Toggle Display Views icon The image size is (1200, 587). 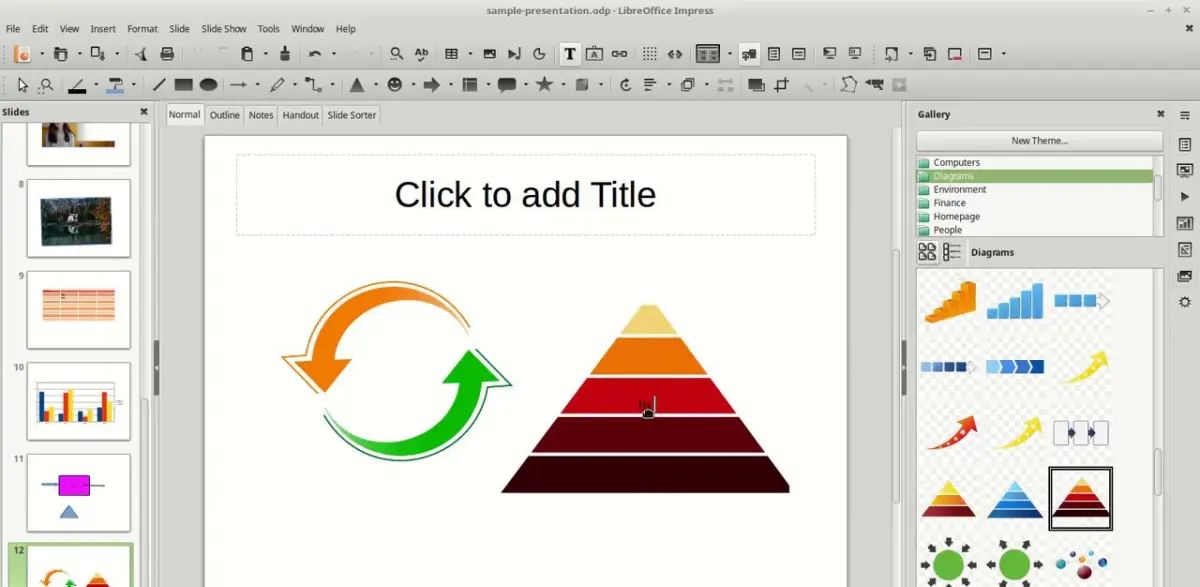coord(708,54)
